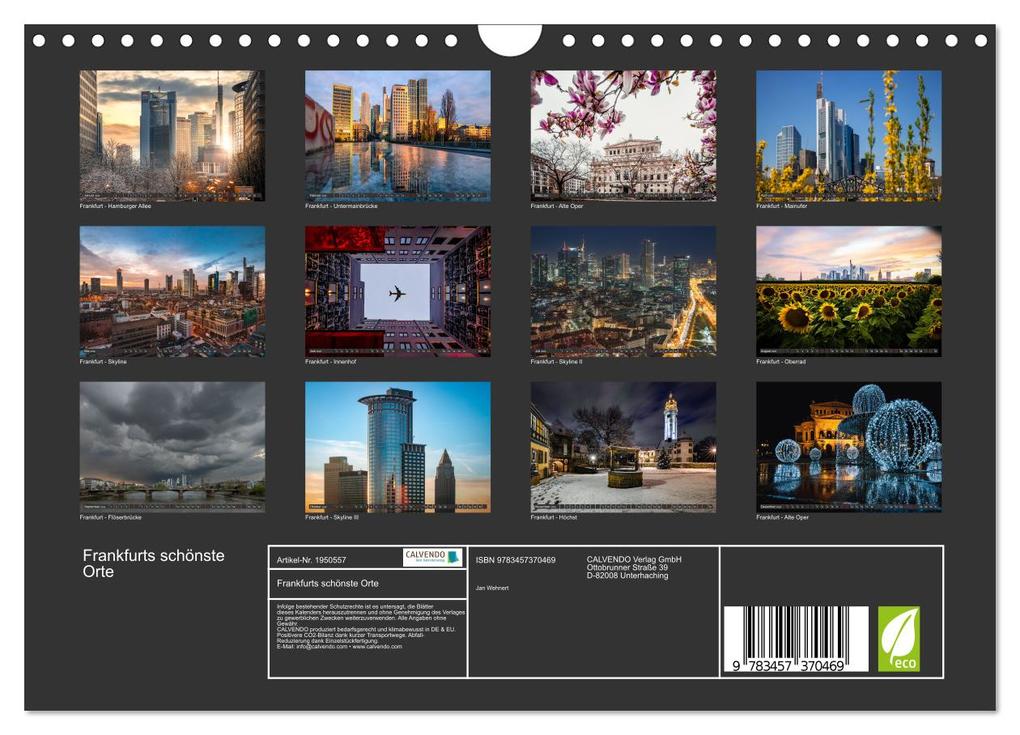Open the Skyline III glass tower photo

(398, 447)
